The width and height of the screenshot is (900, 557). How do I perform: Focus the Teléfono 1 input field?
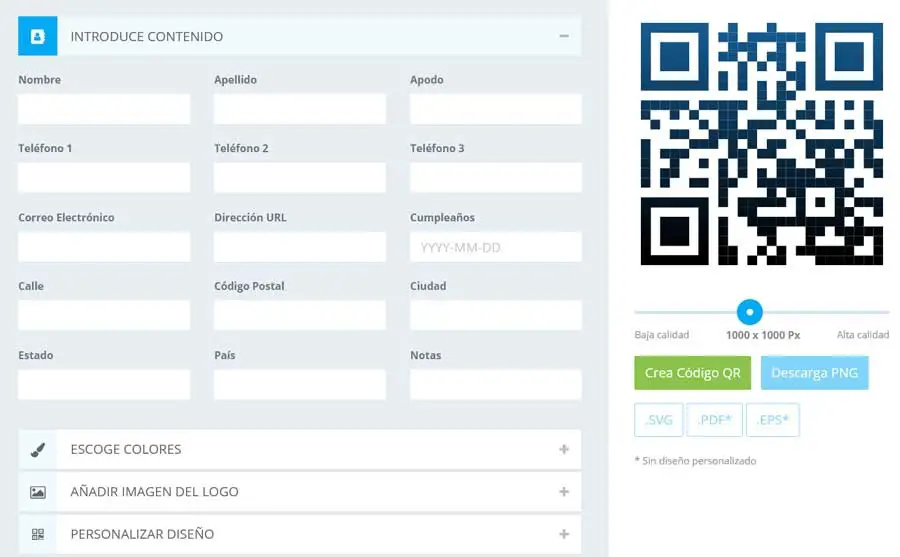104,177
